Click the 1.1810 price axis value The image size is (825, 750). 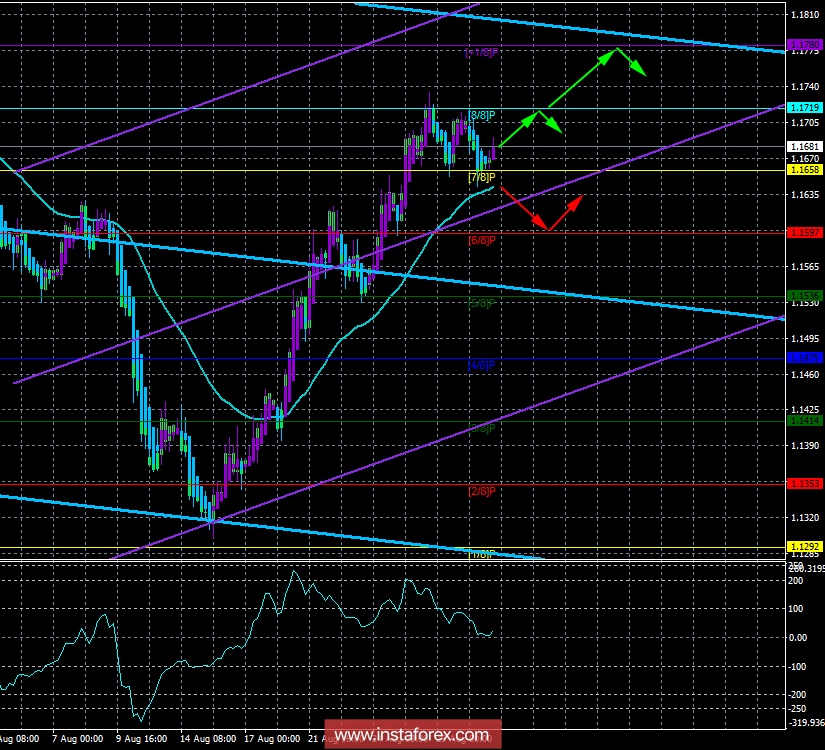tap(805, 15)
